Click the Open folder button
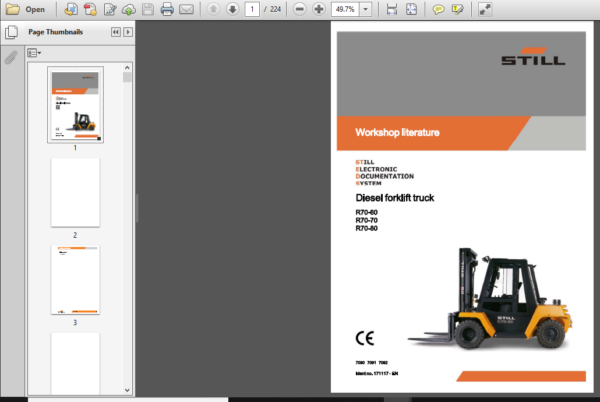This screenshot has width=600, height=402. tap(25, 9)
